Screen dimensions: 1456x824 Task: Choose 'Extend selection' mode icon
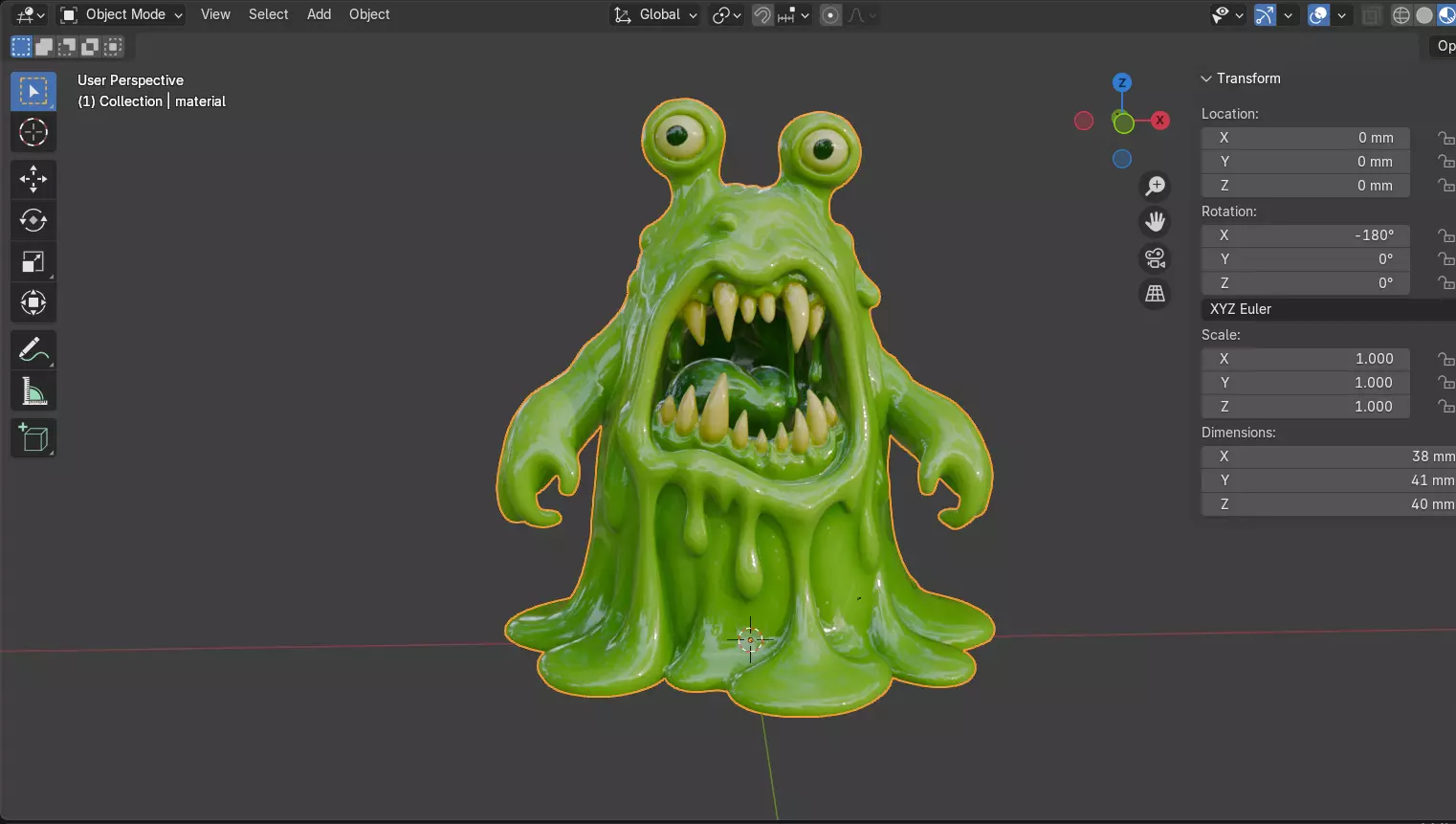pyautogui.click(x=44, y=47)
